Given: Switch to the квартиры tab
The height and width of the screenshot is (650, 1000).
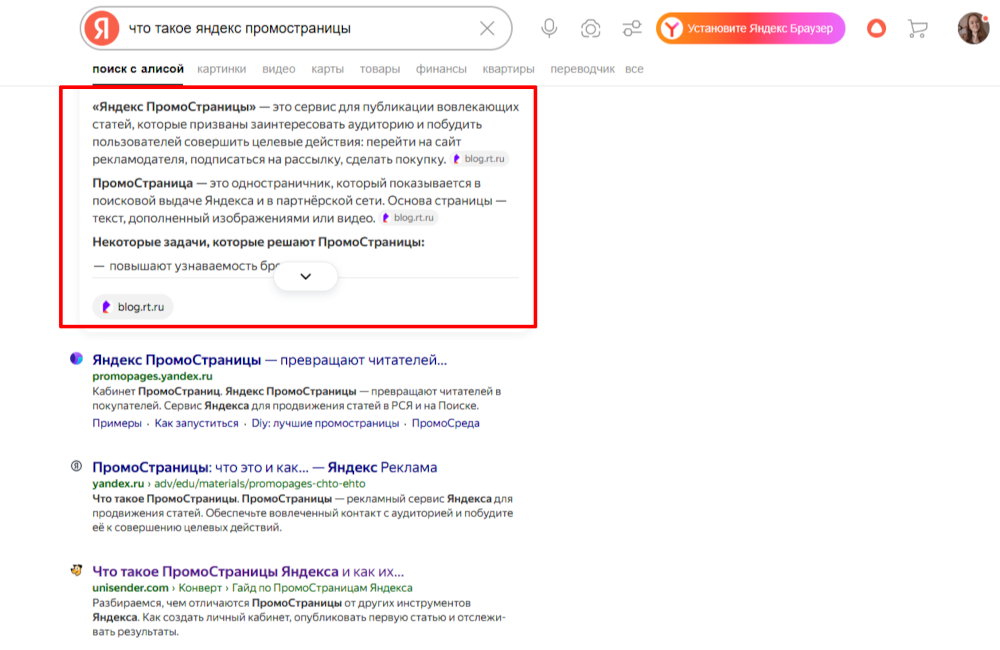Looking at the screenshot, I should [x=508, y=69].
